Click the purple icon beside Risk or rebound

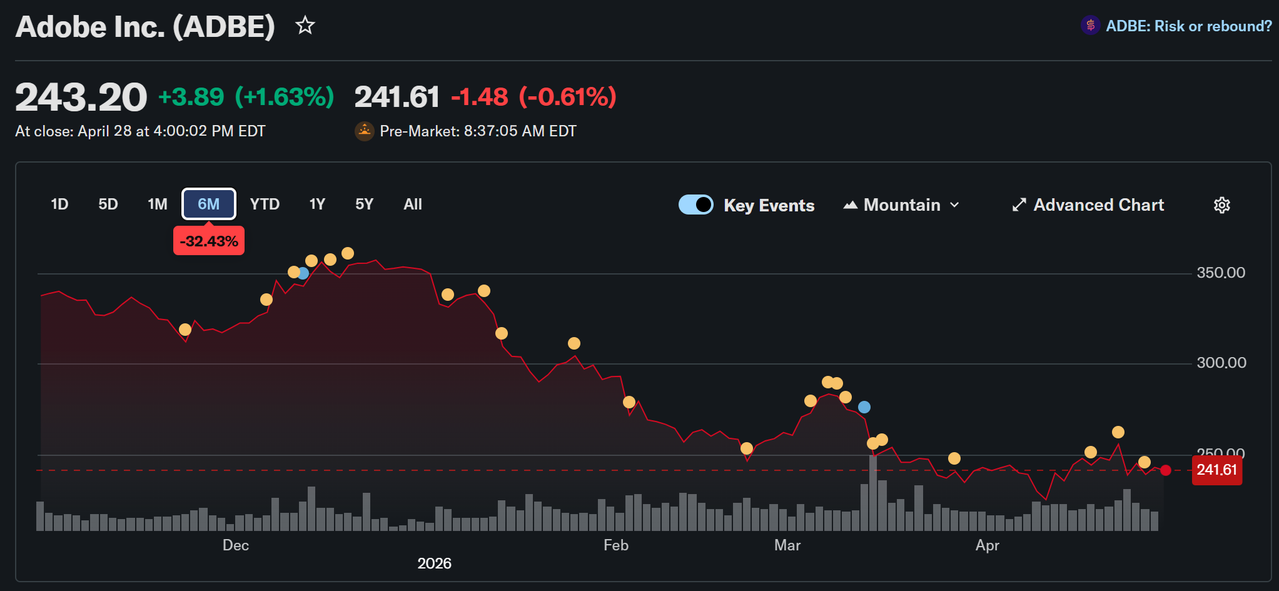click(1090, 26)
